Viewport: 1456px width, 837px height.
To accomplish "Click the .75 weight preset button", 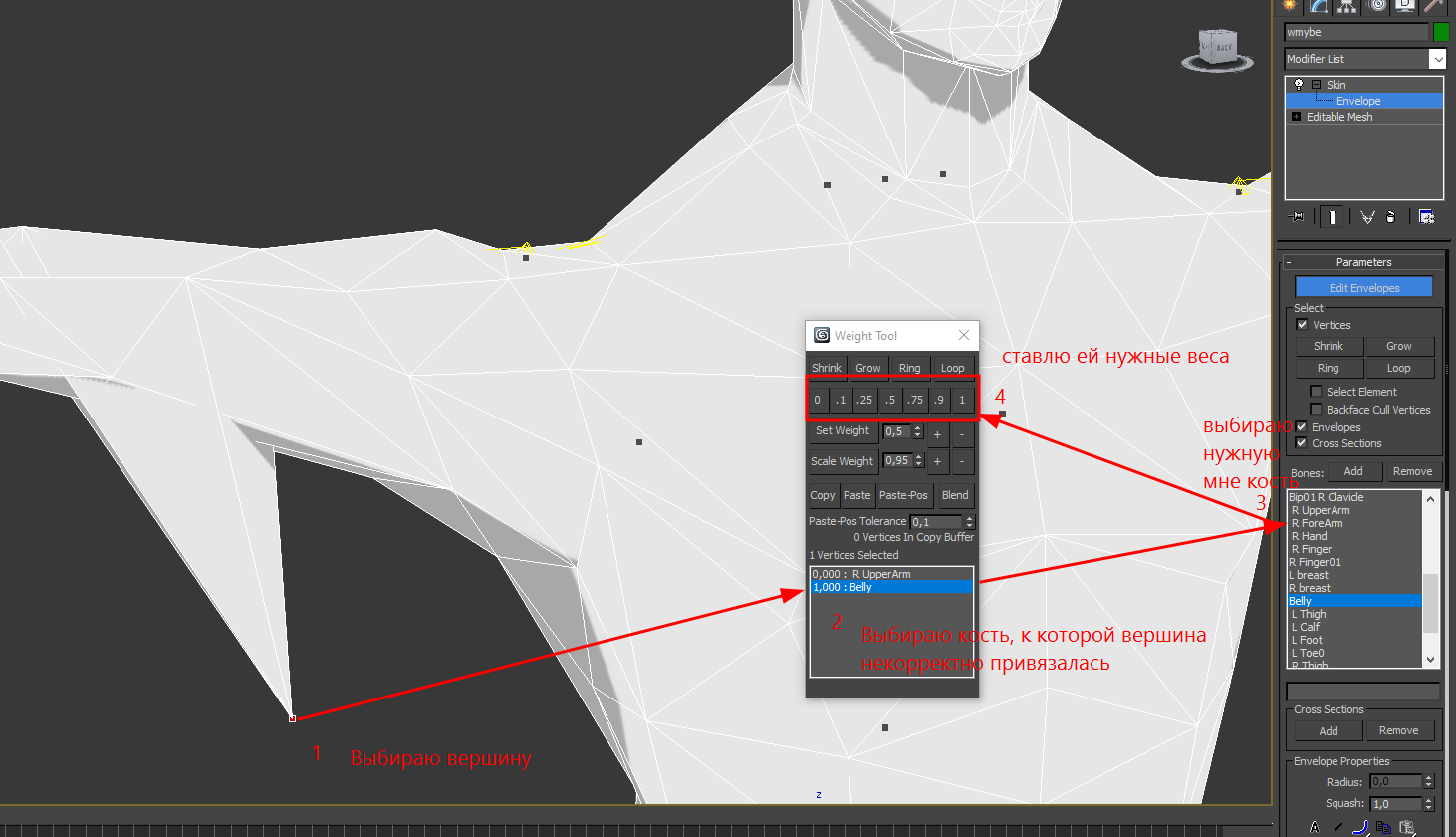I will [x=915, y=400].
